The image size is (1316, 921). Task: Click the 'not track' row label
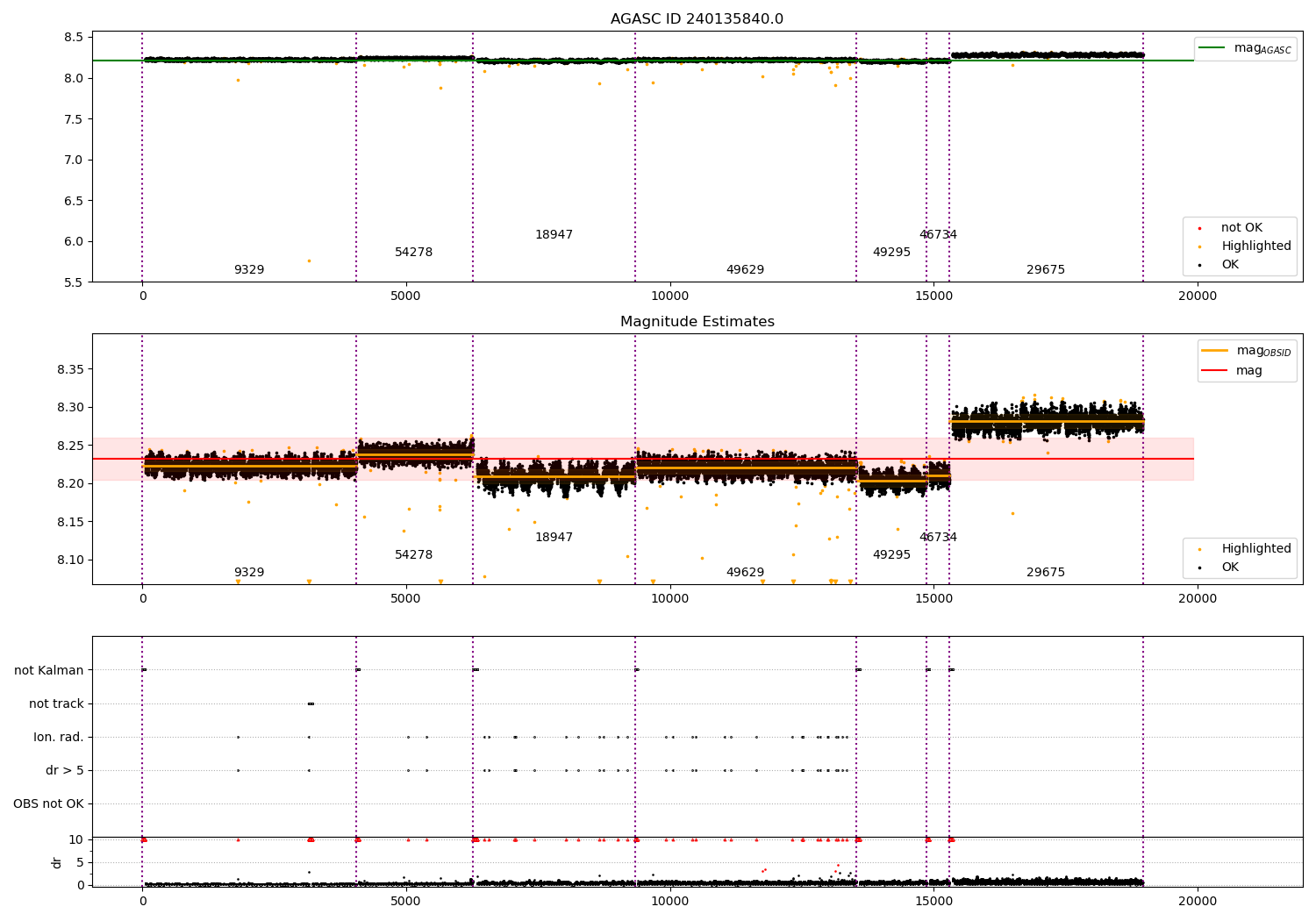56,704
